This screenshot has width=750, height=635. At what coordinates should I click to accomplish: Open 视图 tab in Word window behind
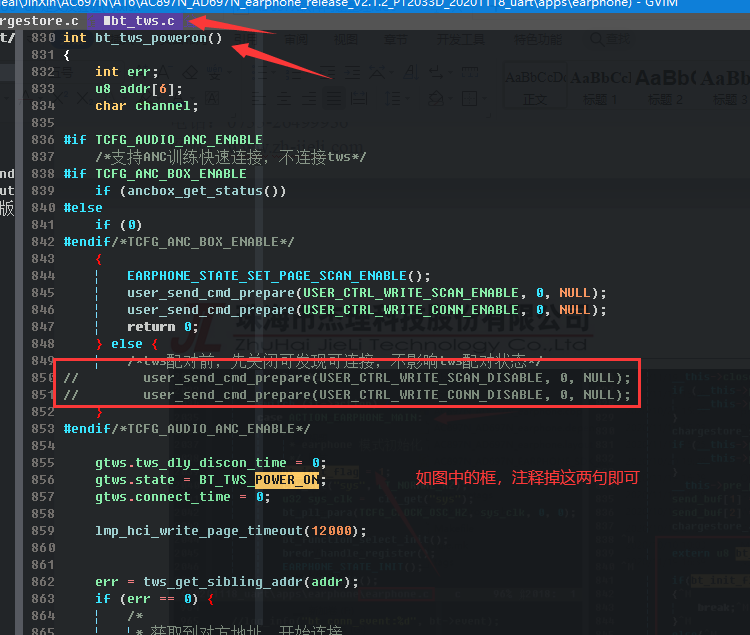[x=346, y=39]
